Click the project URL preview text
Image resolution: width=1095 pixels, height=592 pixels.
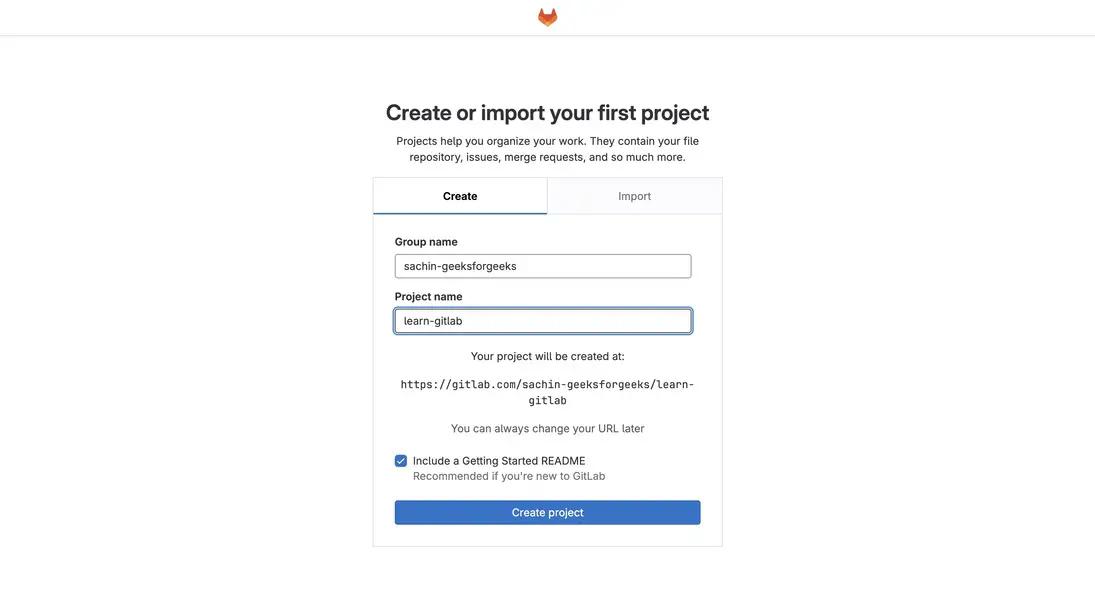coord(547,392)
